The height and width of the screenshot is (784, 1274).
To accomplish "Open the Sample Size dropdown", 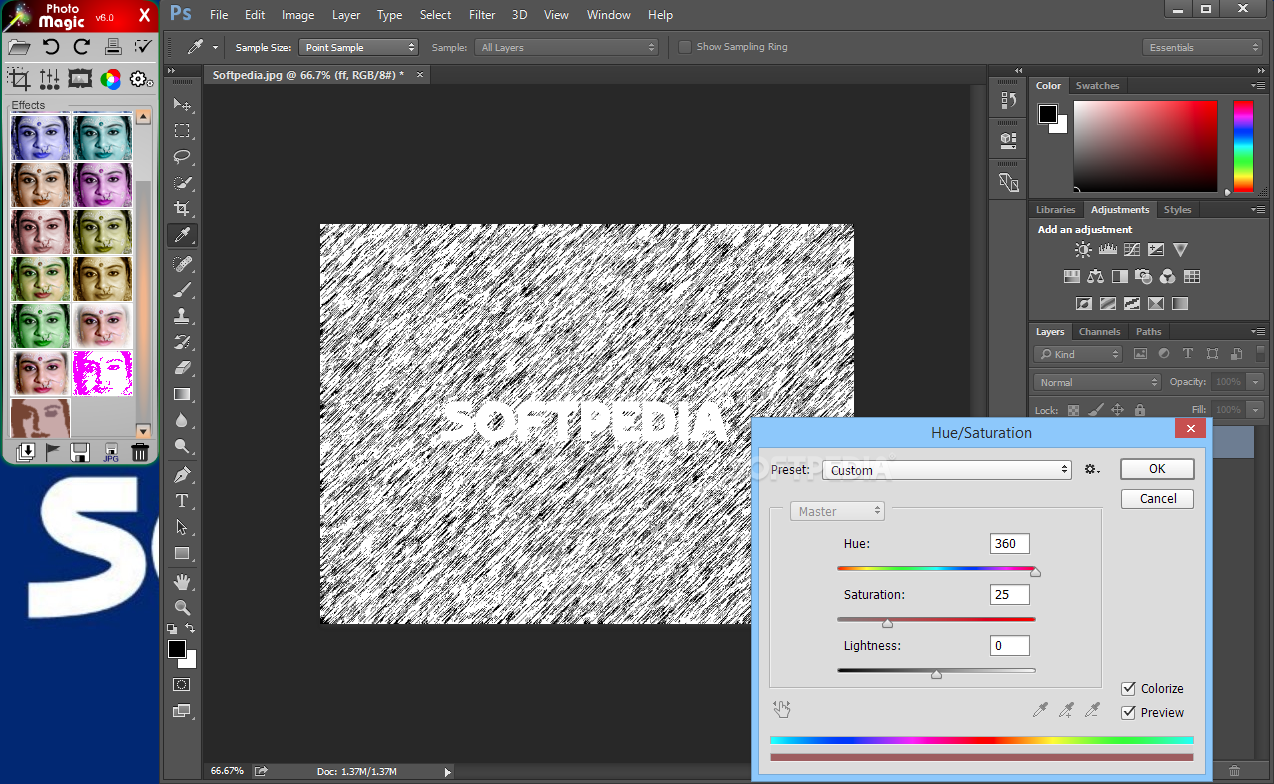I will (x=358, y=47).
